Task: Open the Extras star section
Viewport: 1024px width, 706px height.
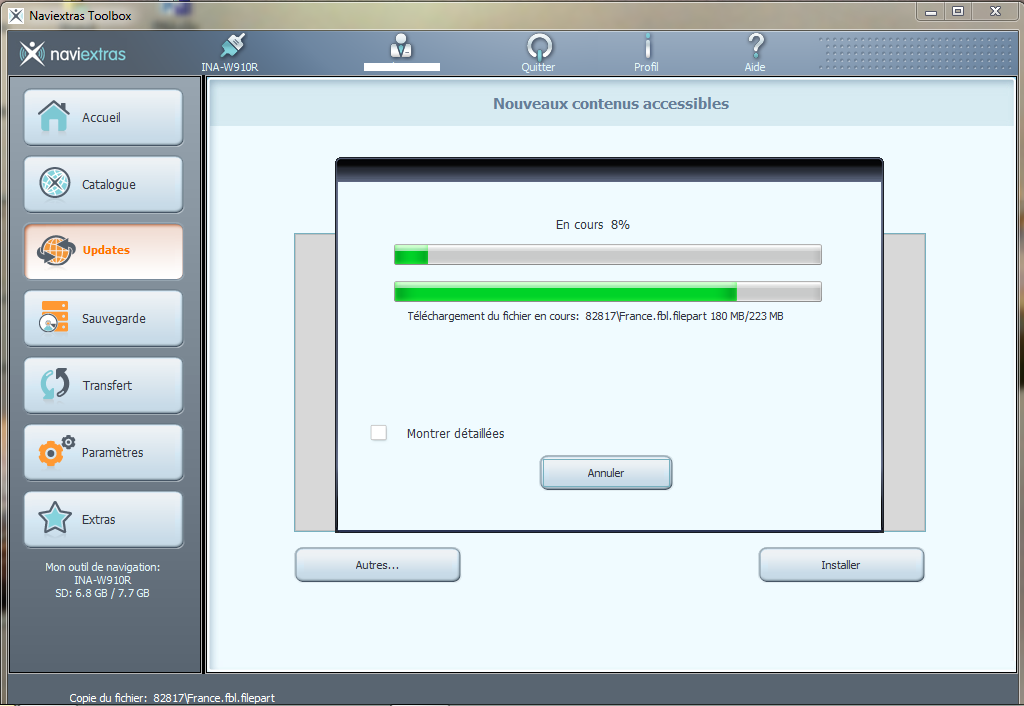Action: 103,520
